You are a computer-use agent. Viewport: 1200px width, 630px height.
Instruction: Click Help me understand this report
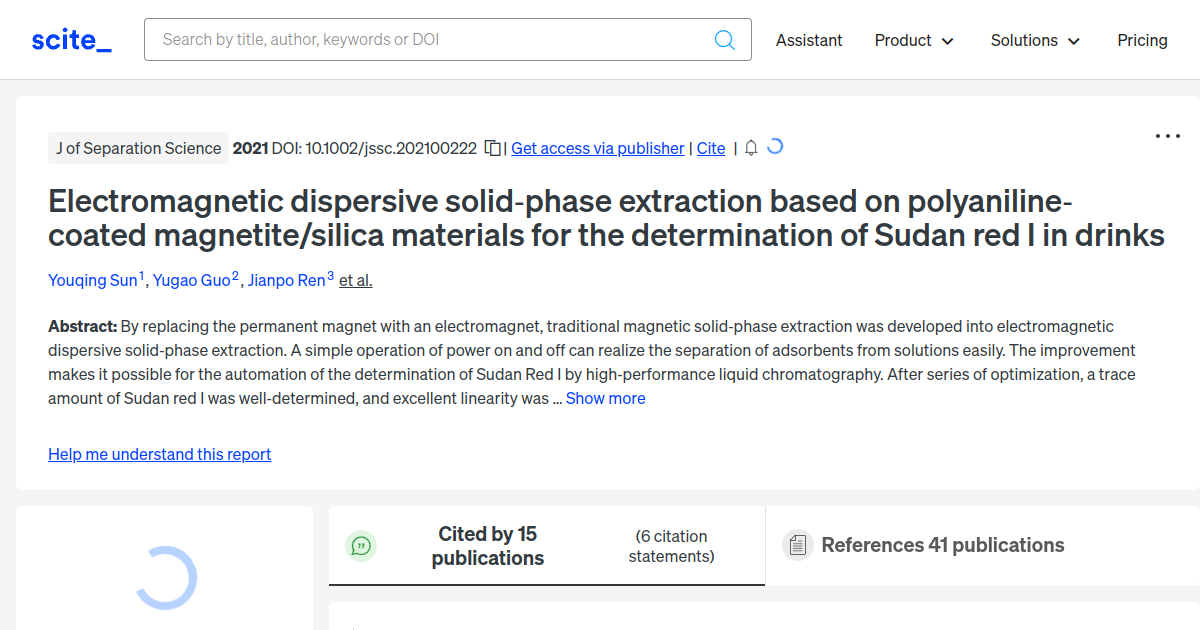click(x=160, y=454)
